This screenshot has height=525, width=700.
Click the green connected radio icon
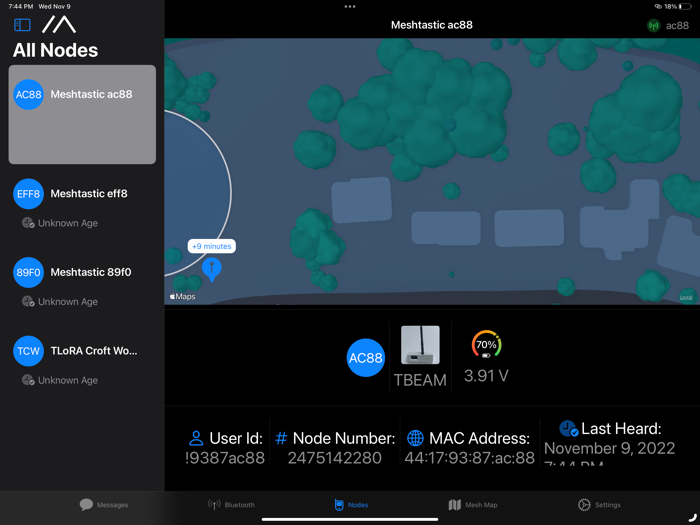click(x=654, y=25)
